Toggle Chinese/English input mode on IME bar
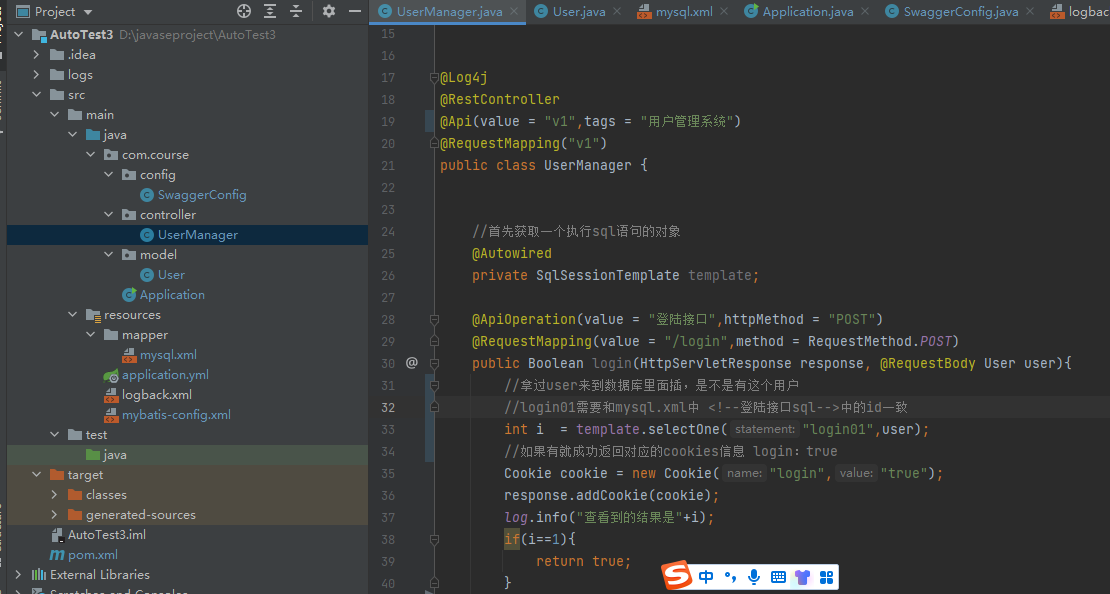 706,577
